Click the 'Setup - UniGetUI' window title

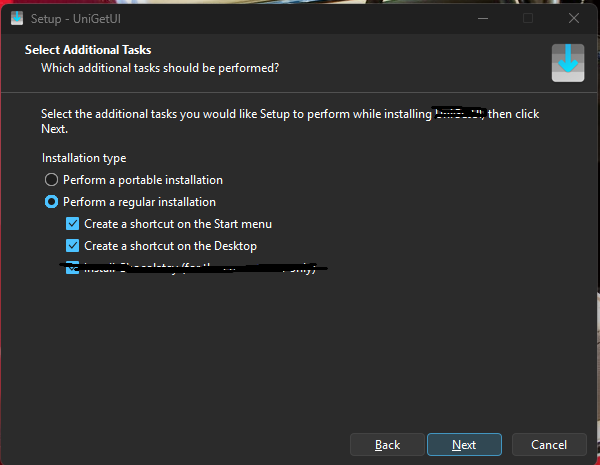point(76,19)
